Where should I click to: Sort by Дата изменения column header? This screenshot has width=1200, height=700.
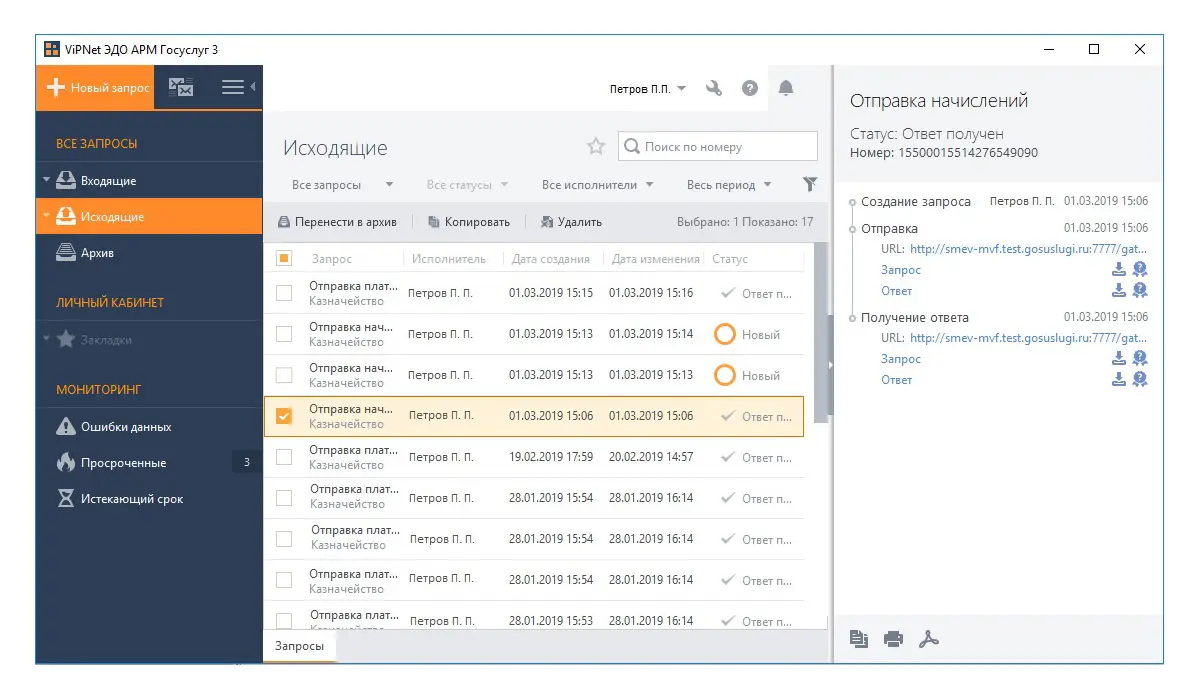(x=655, y=259)
